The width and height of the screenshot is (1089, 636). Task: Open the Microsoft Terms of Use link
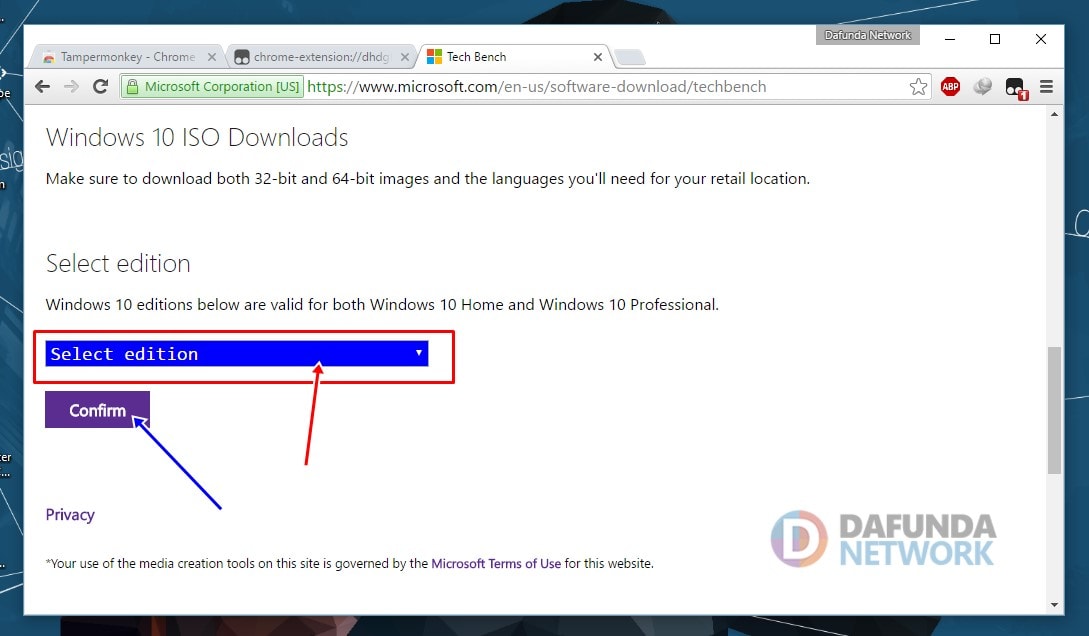496,564
